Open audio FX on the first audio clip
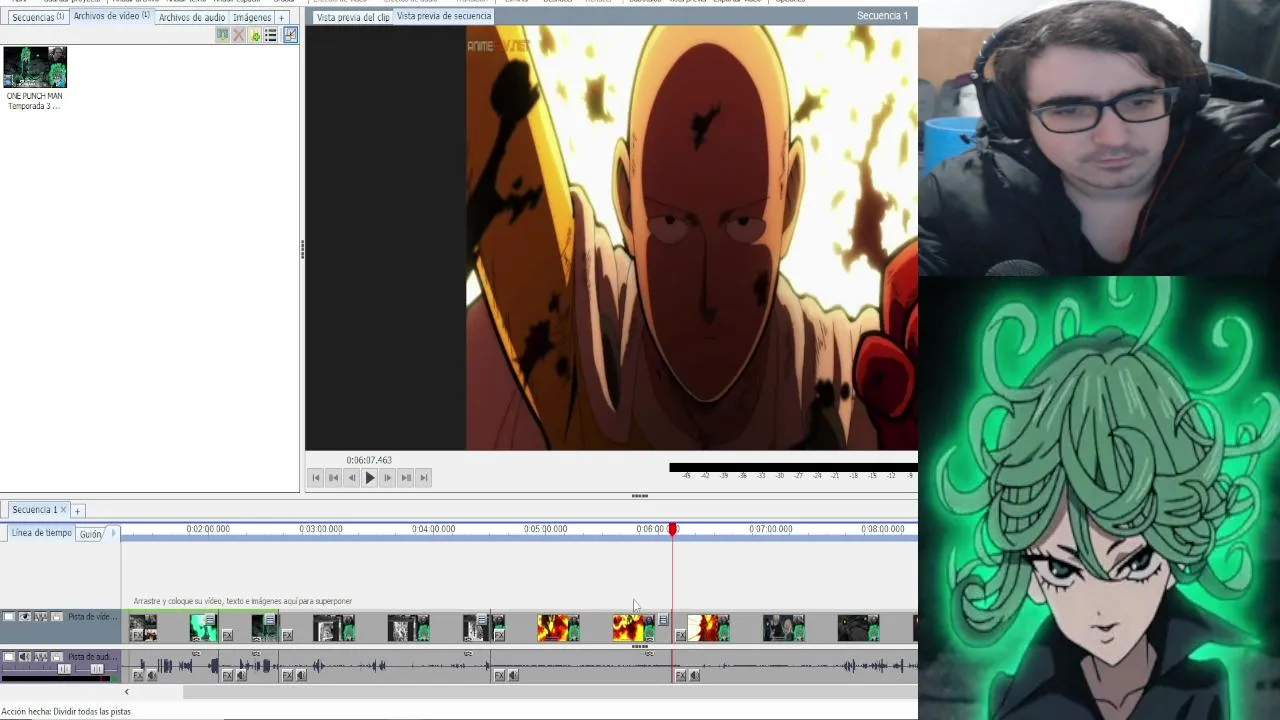The height and width of the screenshot is (720, 1280). pyautogui.click(x=138, y=675)
